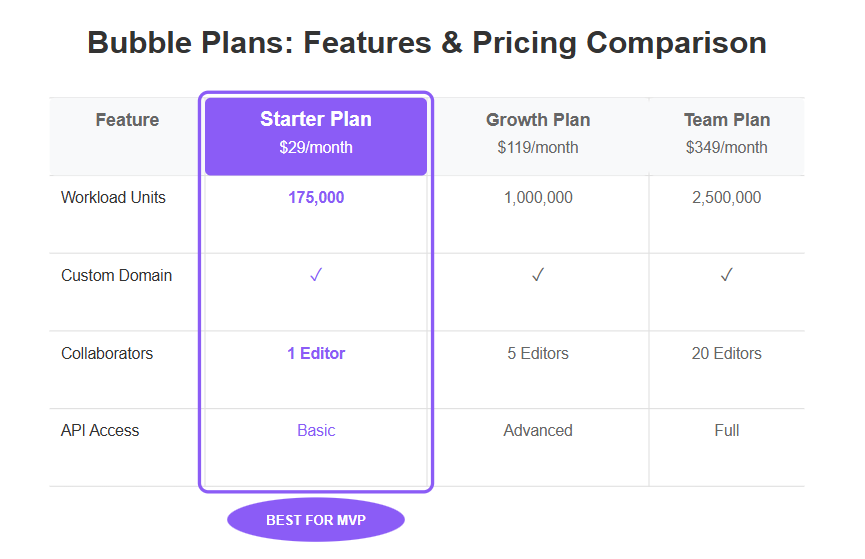The width and height of the screenshot is (865, 559).
Task: Click the Custom Domain row label
Action: pos(116,276)
